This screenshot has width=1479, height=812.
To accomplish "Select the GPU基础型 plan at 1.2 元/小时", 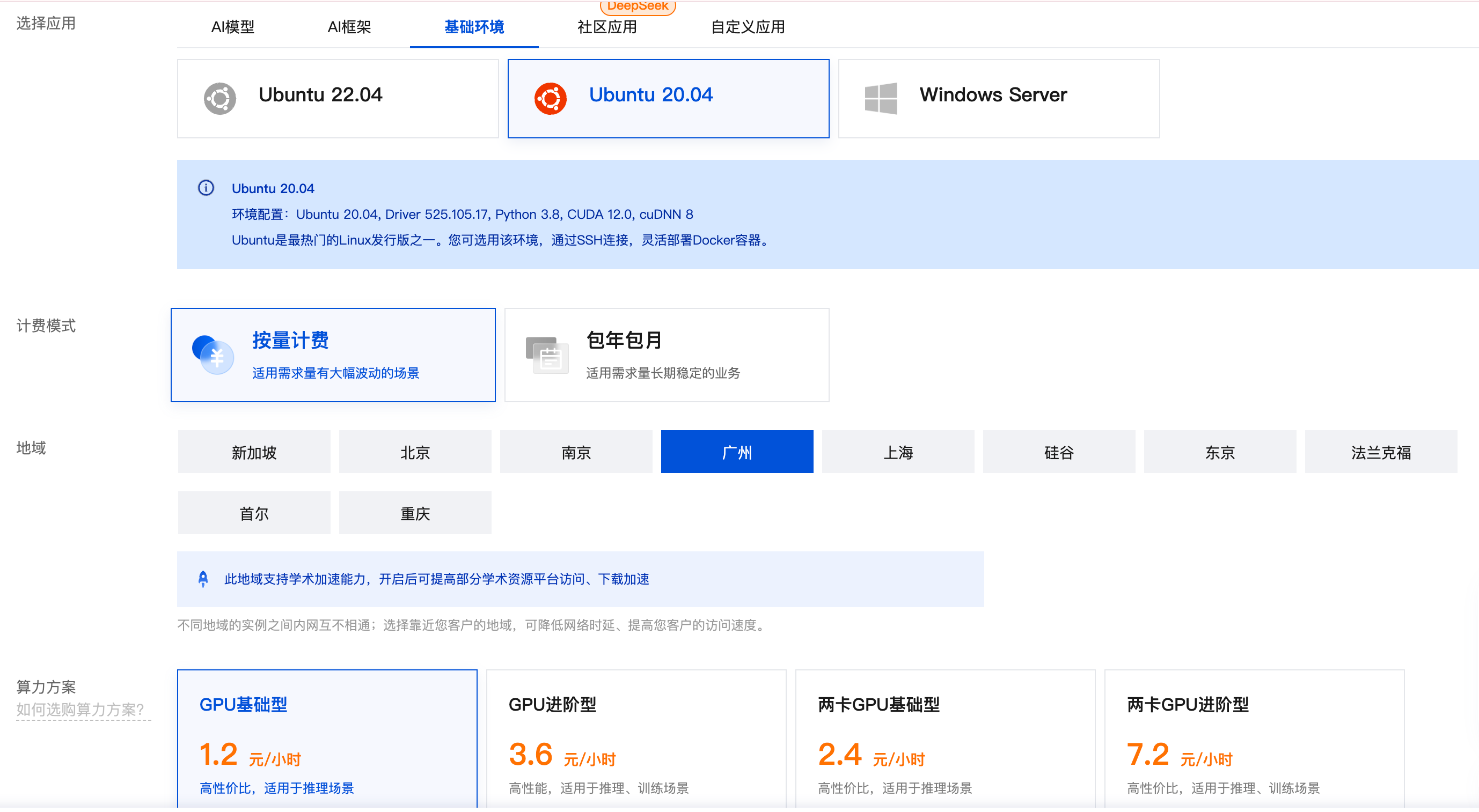I will pyautogui.click(x=327, y=740).
